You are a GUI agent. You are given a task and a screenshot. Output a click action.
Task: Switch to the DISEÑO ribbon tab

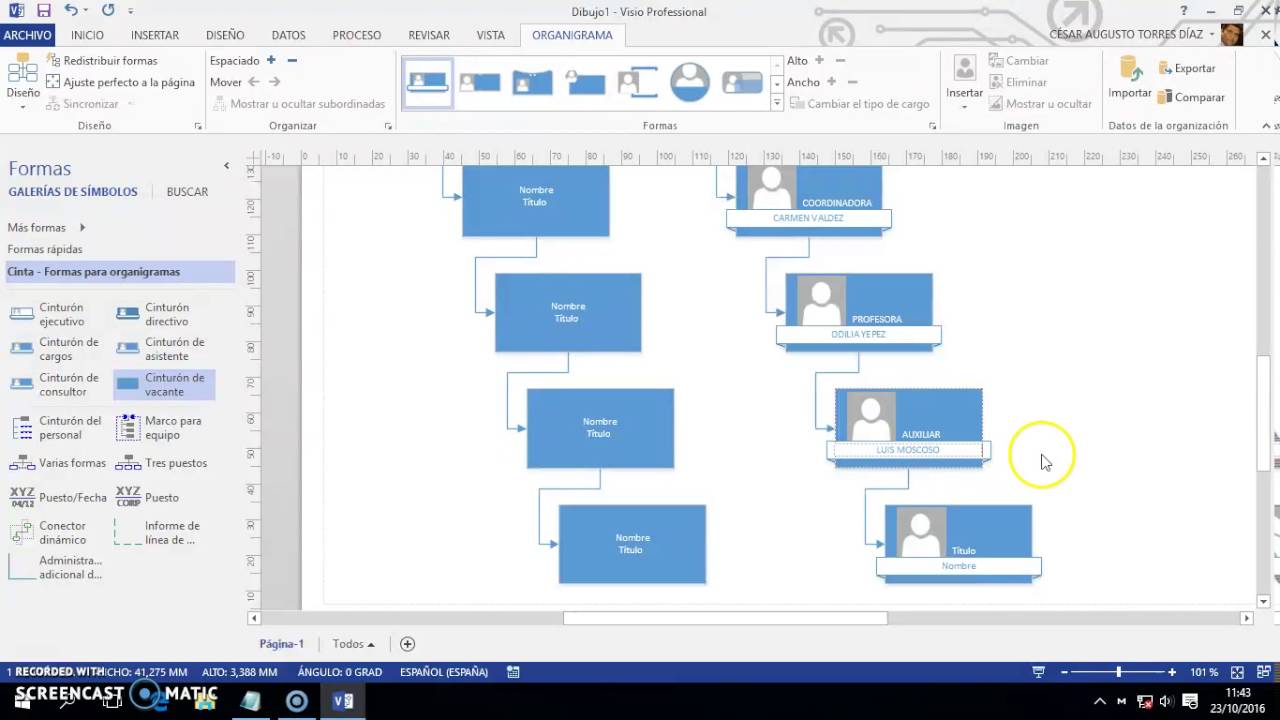point(225,35)
